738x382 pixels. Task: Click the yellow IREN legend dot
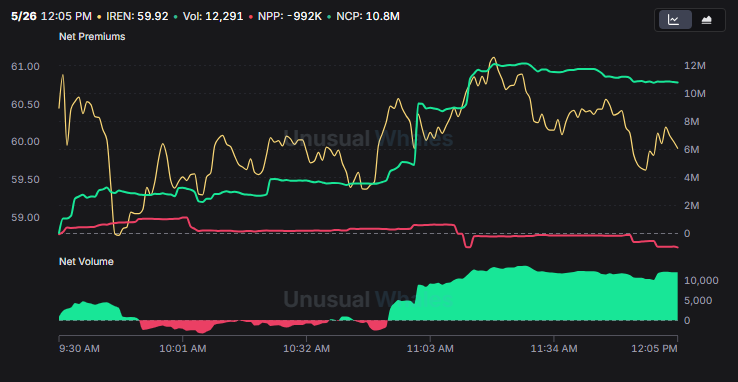[99, 16]
